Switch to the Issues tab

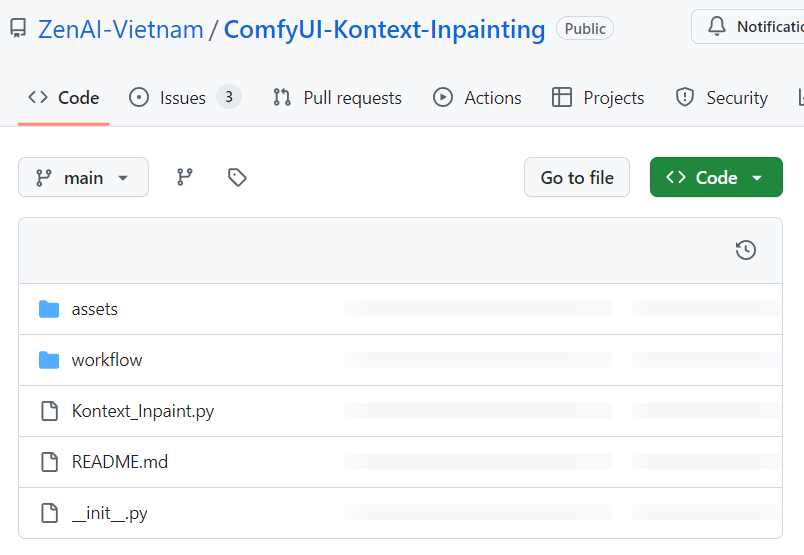[x=184, y=97]
